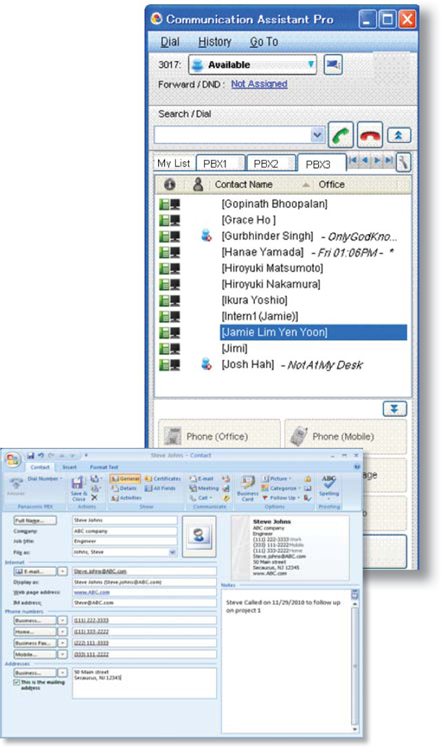Show the Details contact view
This screenshot has width=441, height=748.
pyautogui.click(x=124, y=488)
